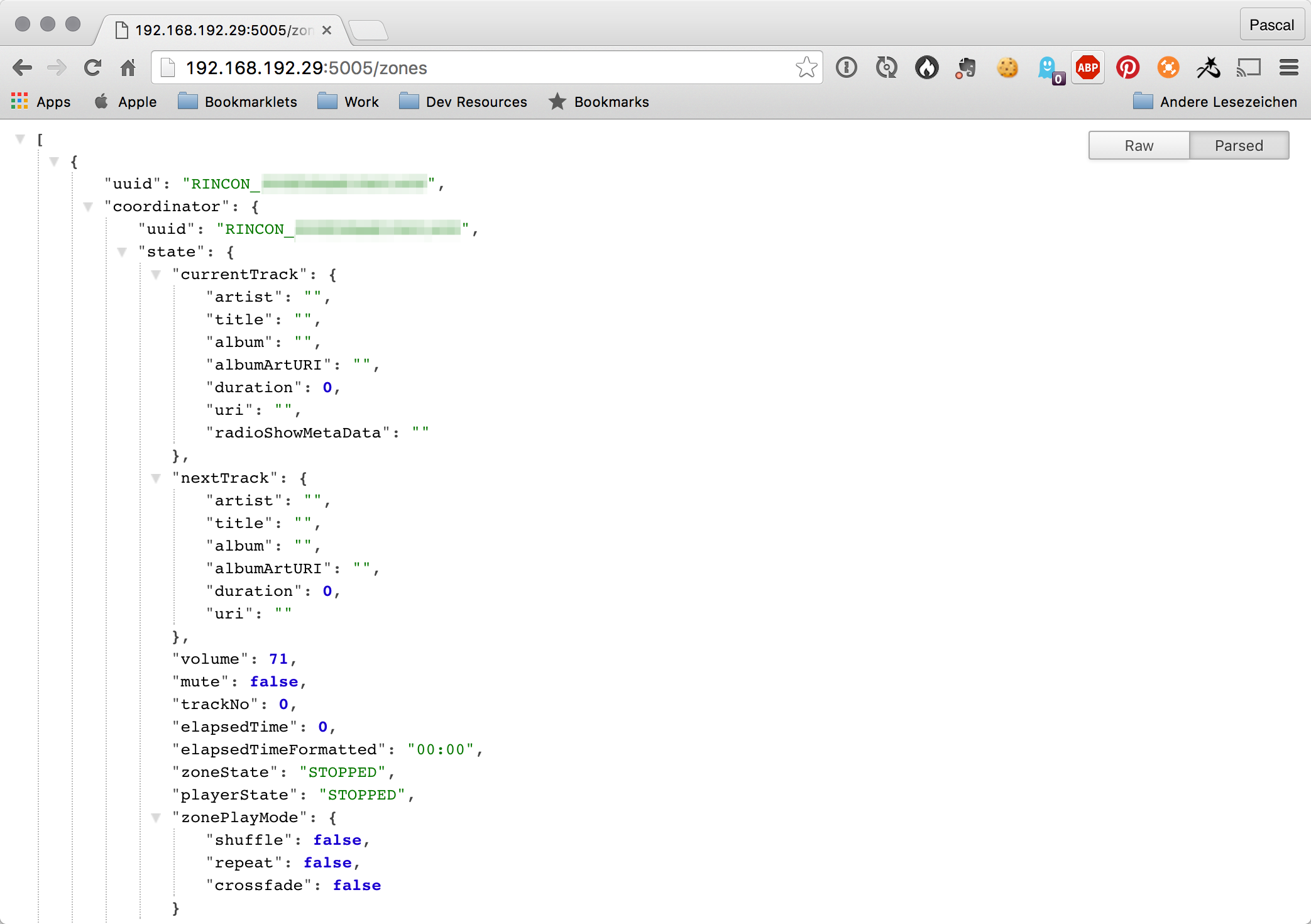The width and height of the screenshot is (1311, 924).
Task: Bookmark page with the star icon
Action: [x=806, y=67]
